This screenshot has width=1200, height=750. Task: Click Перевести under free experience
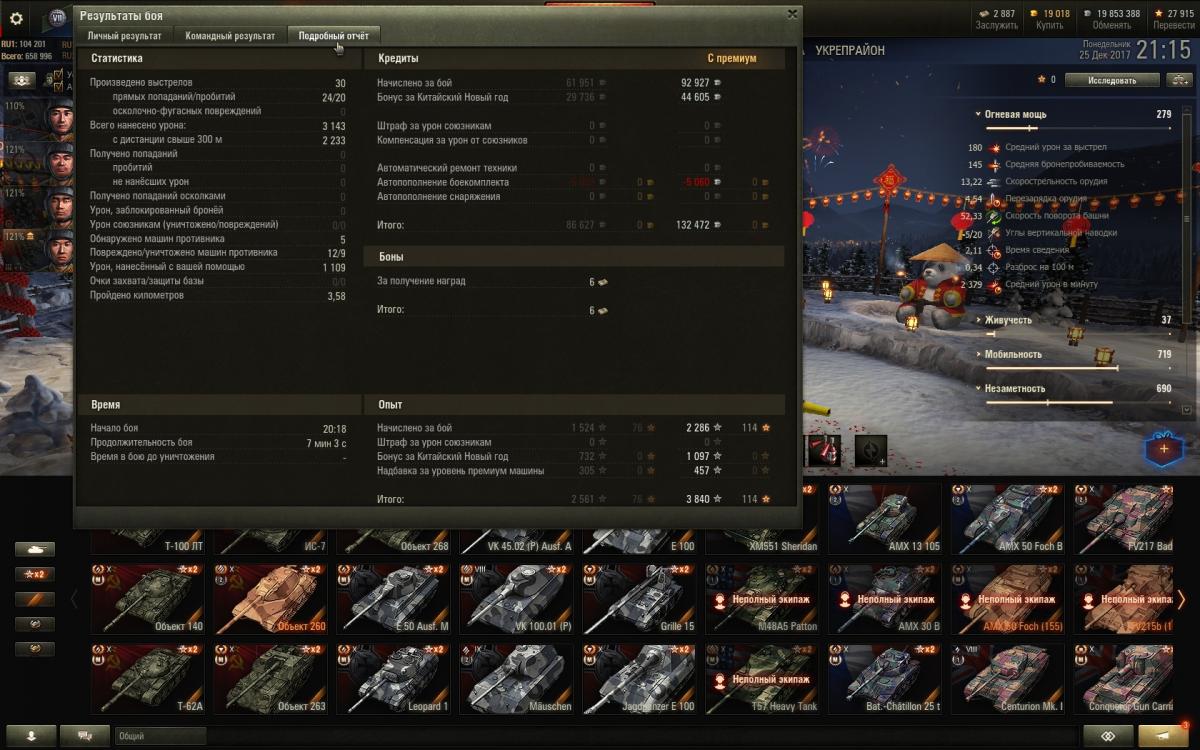pos(1174,27)
